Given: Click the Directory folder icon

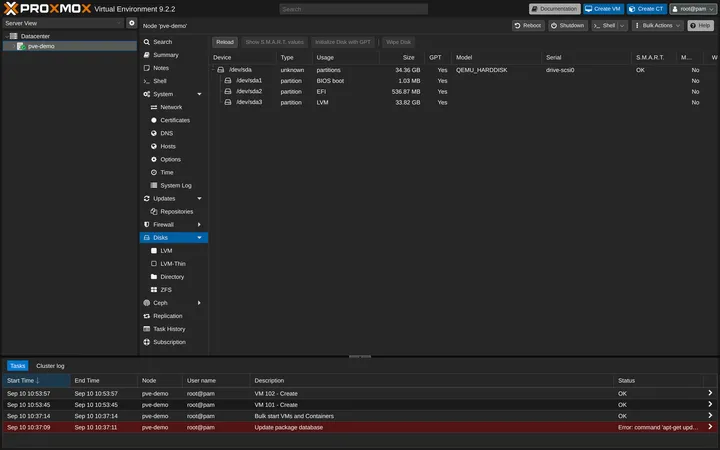Looking at the screenshot, I should coord(154,277).
